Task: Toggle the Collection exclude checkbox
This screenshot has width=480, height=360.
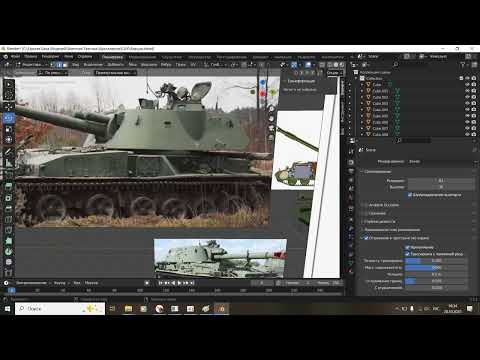Action: coord(461,78)
